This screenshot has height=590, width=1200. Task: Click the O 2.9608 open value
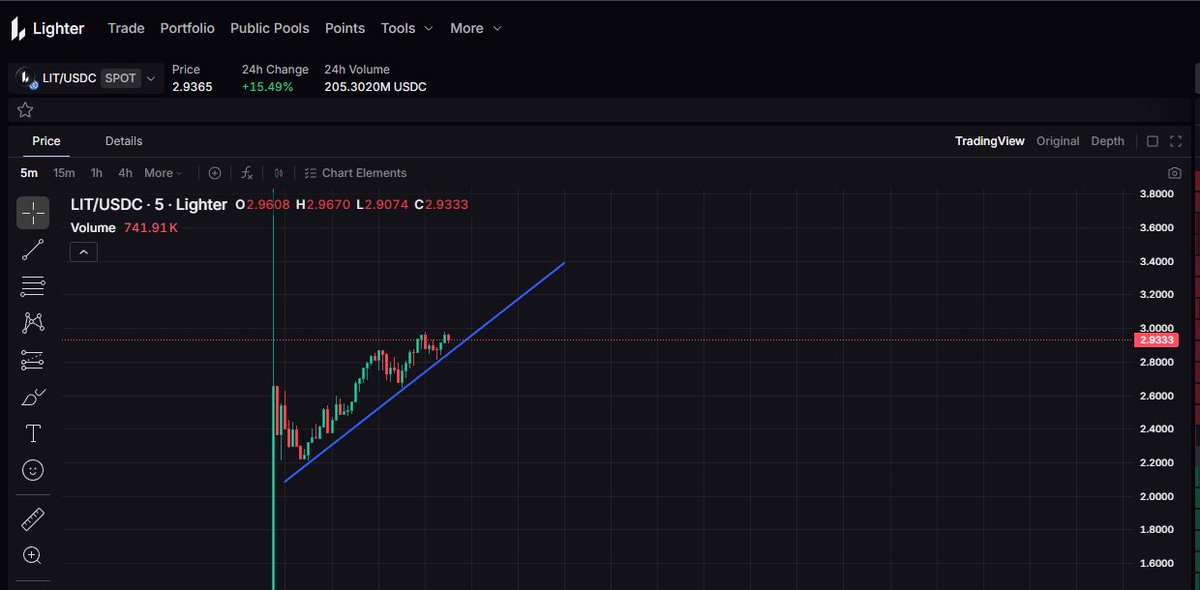pos(262,204)
